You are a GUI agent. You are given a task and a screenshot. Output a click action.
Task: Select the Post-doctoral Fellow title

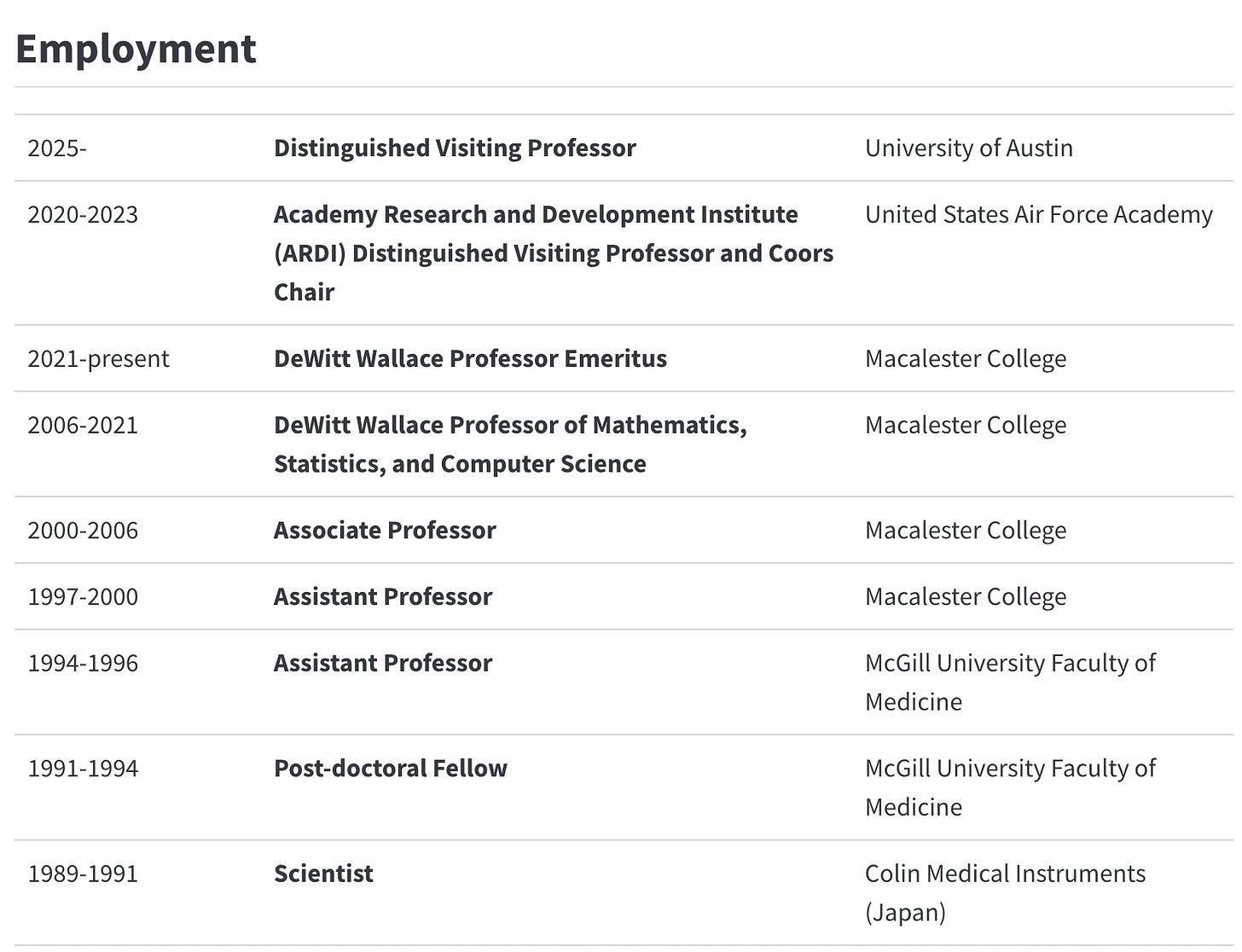click(390, 769)
